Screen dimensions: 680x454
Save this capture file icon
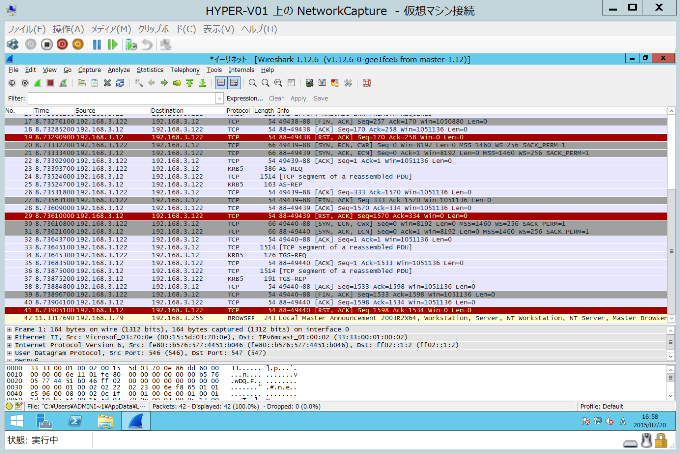(95, 83)
